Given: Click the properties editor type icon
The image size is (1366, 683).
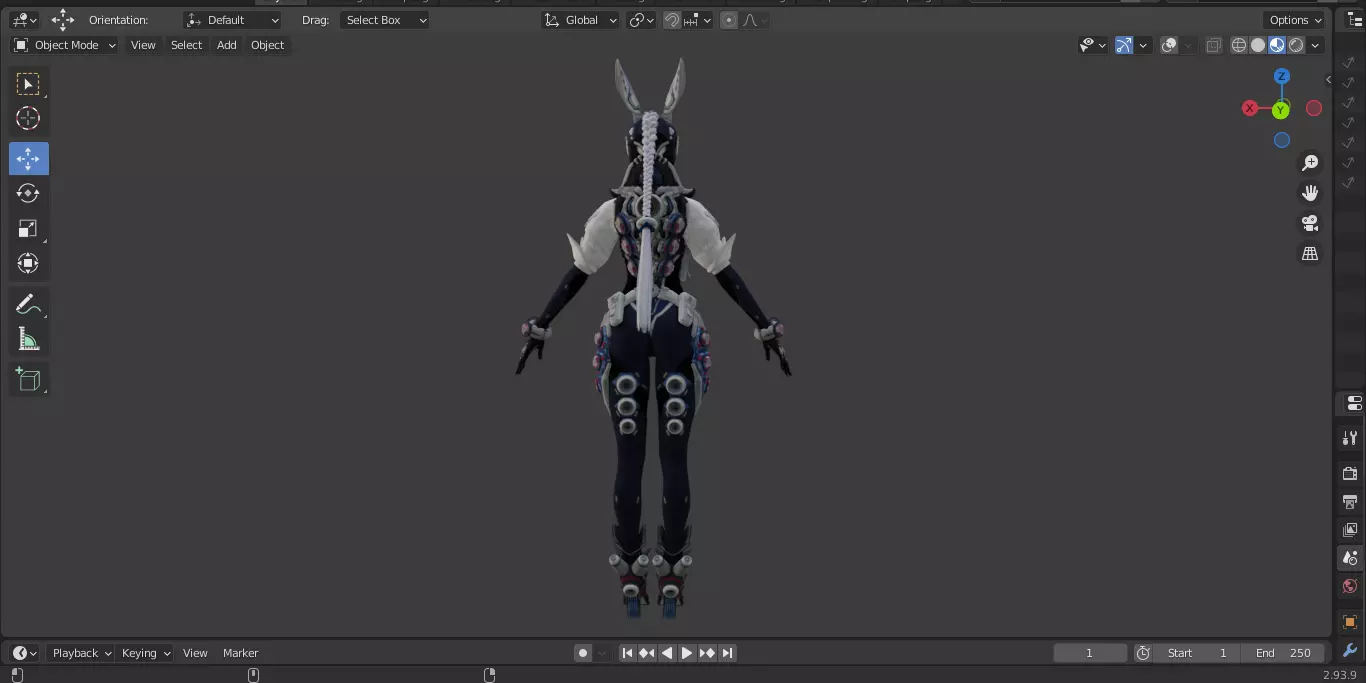Looking at the screenshot, I should tap(1355, 403).
